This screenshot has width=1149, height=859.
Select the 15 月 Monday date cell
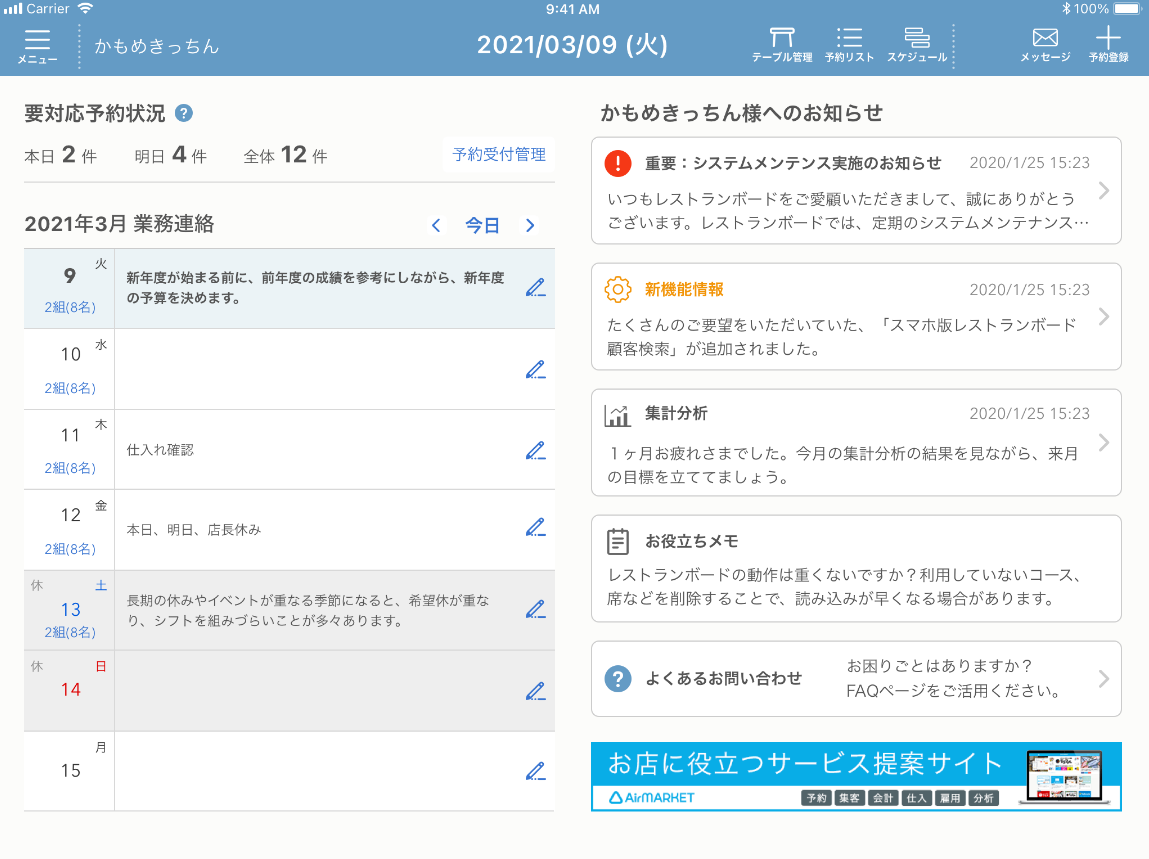click(70, 771)
